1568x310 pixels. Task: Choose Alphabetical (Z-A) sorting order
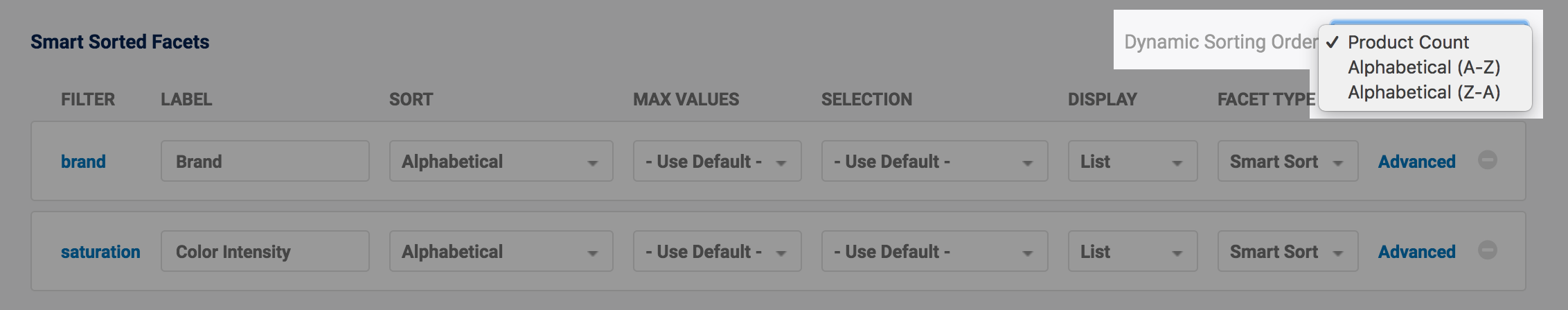1423,92
